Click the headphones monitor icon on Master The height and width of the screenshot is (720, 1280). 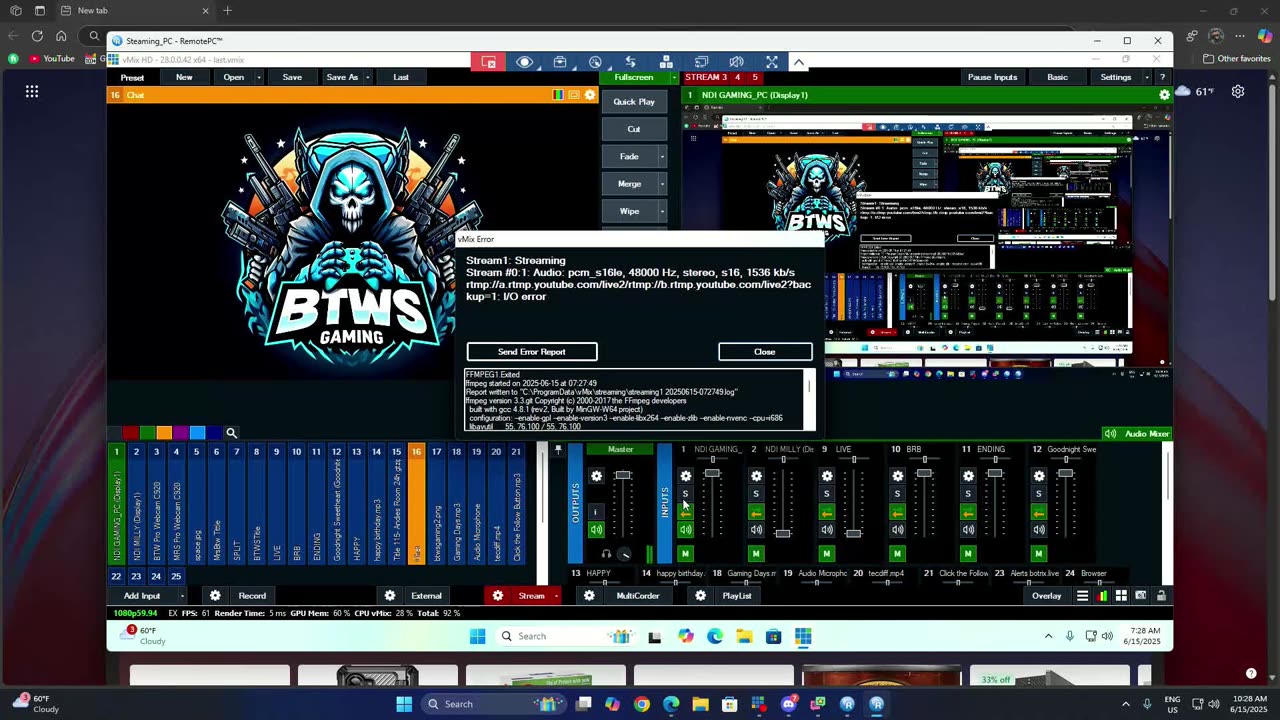pyautogui.click(x=606, y=554)
